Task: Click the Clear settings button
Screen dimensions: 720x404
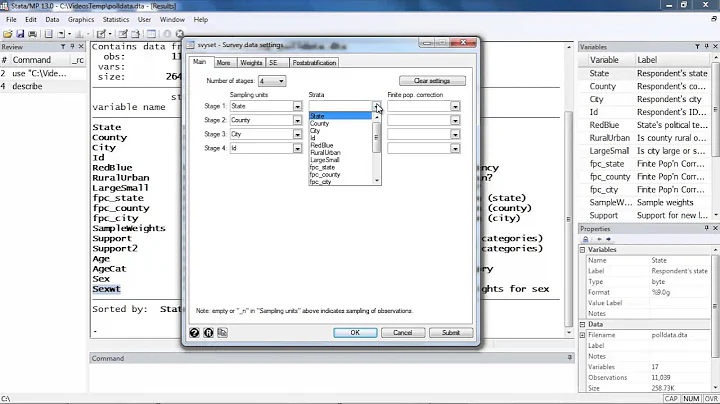Action: click(x=432, y=81)
